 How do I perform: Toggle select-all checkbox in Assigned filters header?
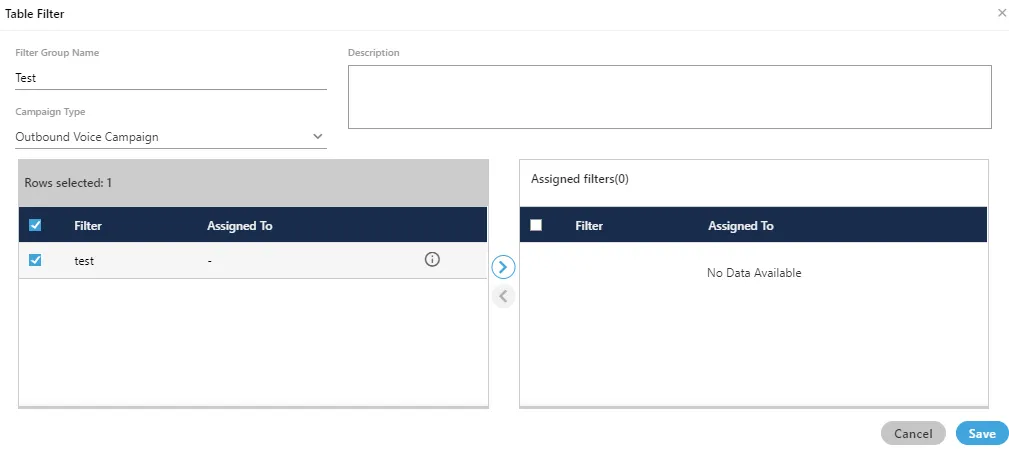(x=535, y=225)
